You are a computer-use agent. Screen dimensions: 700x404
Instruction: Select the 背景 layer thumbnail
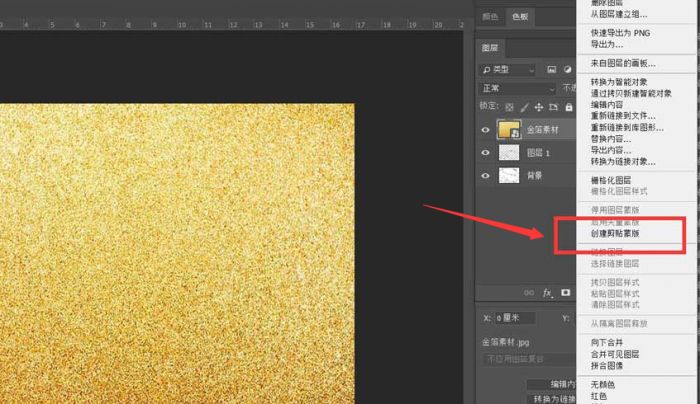pyautogui.click(x=510, y=175)
